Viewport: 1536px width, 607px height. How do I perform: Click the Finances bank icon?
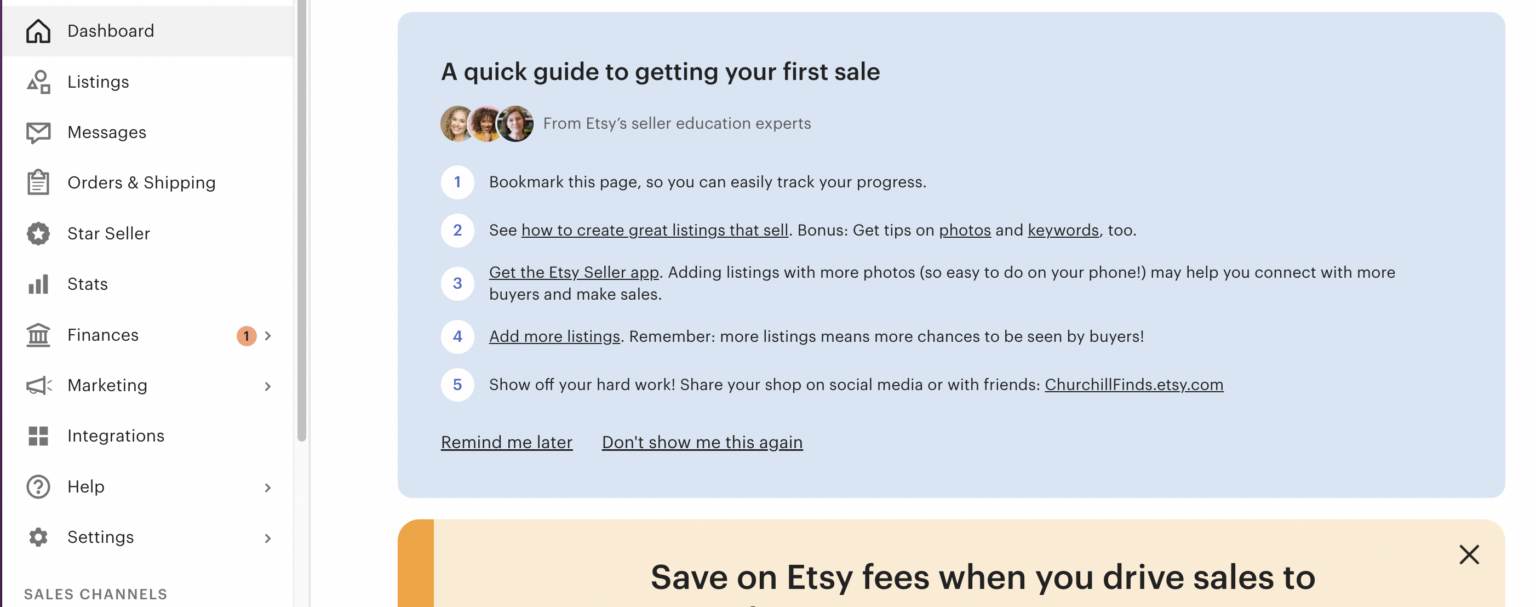click(x=38, y=334)
